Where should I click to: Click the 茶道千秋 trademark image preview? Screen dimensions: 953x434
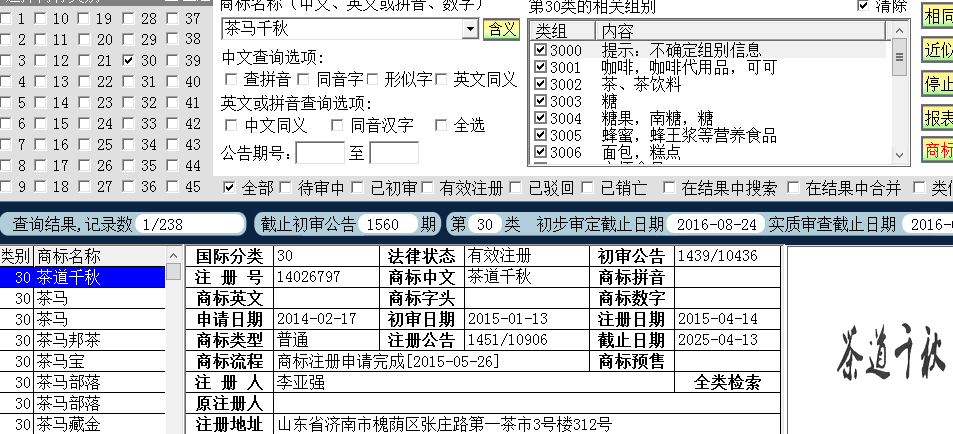pos(891,353)
